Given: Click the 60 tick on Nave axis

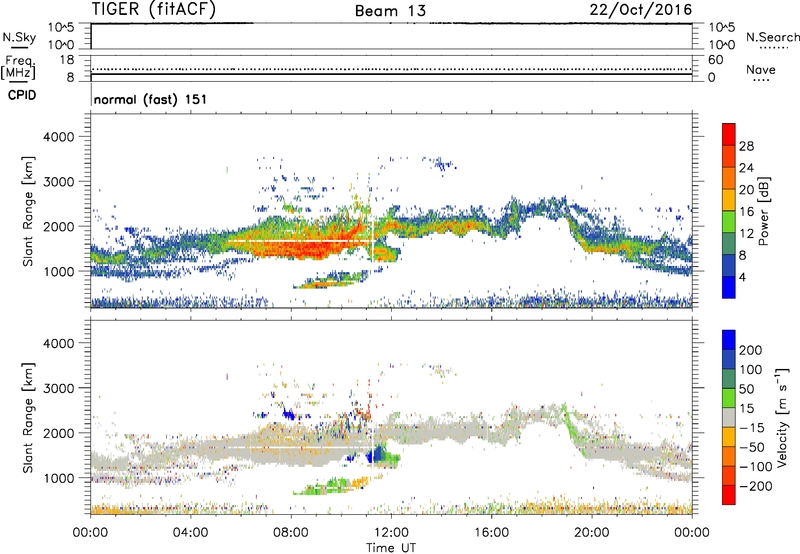Looking at the screenshot, I should point(715,60).
